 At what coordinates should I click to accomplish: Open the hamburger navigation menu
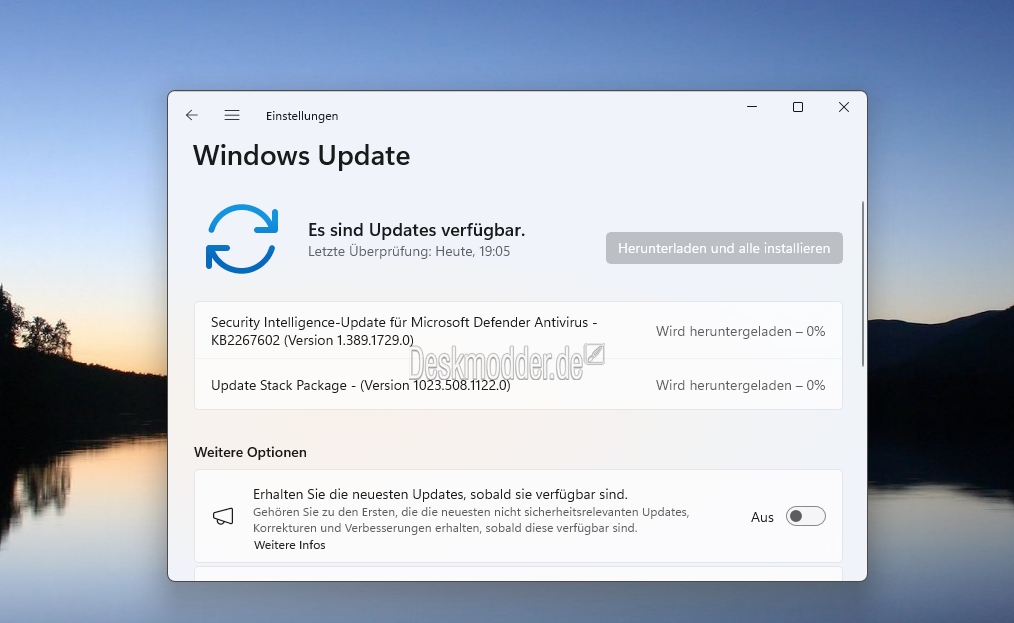tap(232, 115)
